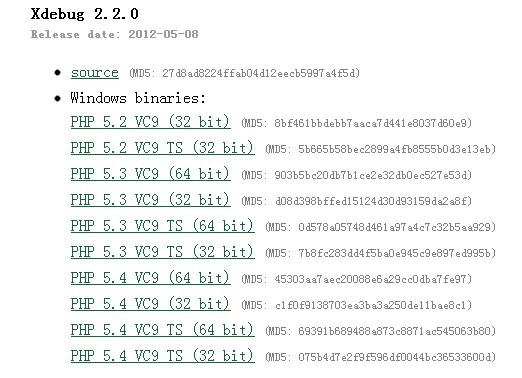
Task: Download PHP 5.4 VC9 TS (64 bit)
Action: pos(162,330)
